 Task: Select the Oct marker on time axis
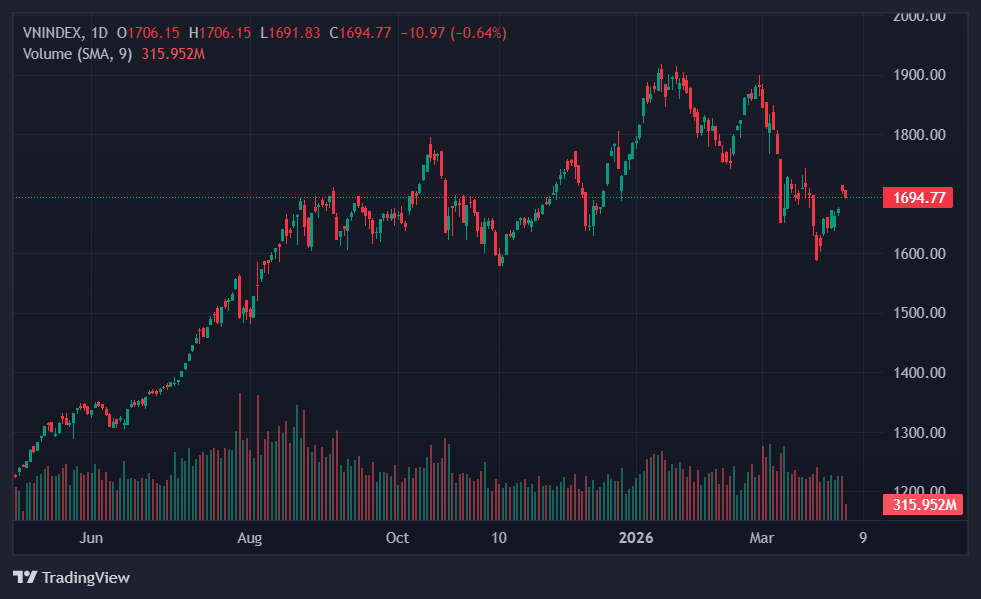coord(397,538)
